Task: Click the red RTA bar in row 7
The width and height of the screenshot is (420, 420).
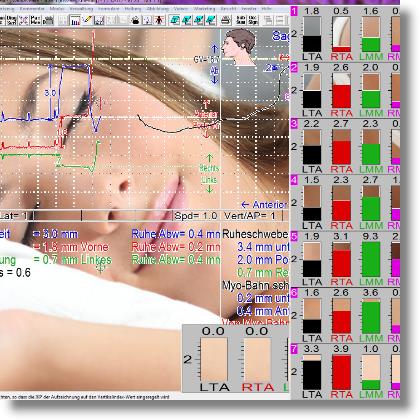Action: point(341,372)
